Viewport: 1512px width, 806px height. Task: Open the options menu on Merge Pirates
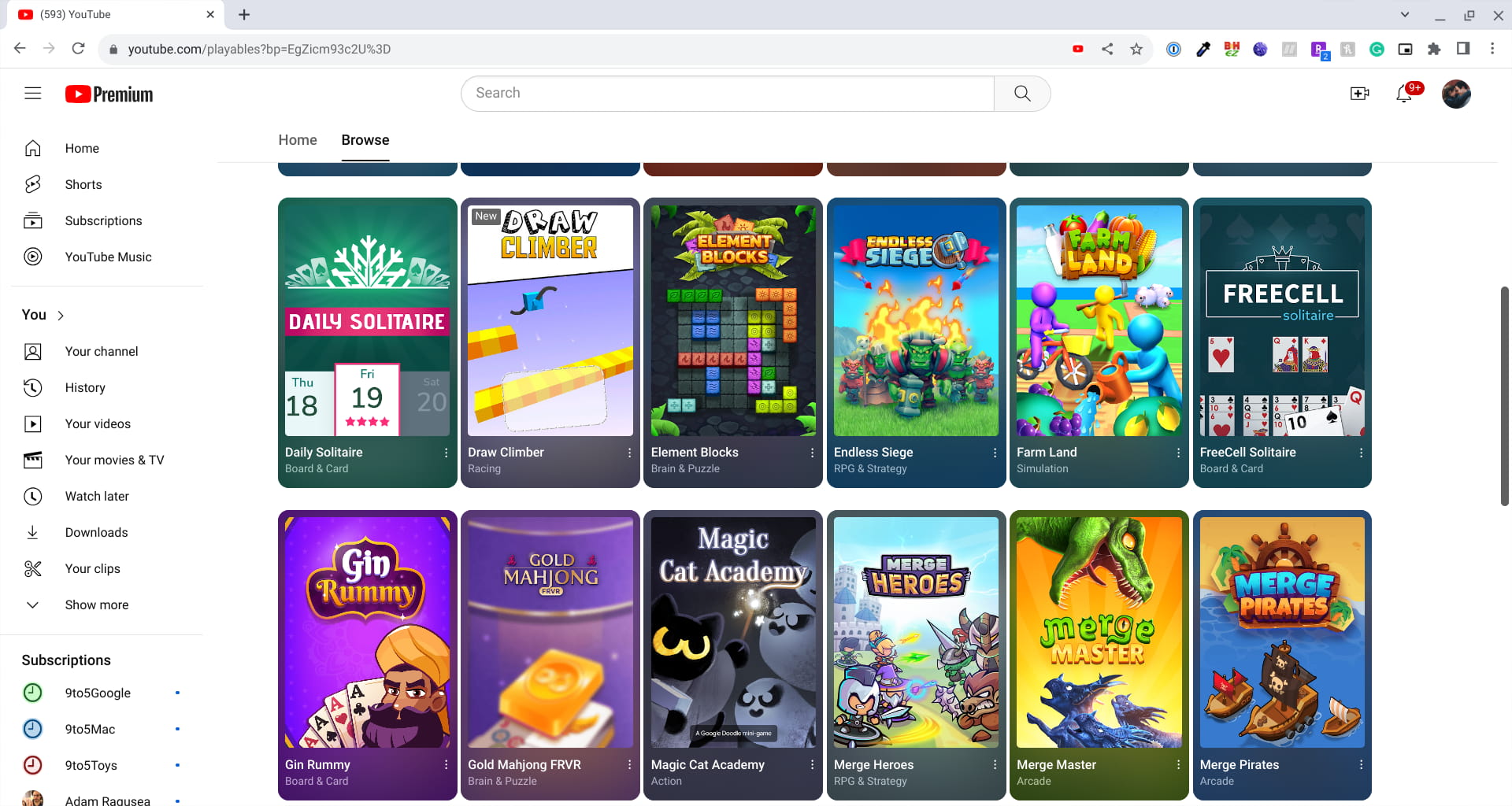click(1361, 764)
